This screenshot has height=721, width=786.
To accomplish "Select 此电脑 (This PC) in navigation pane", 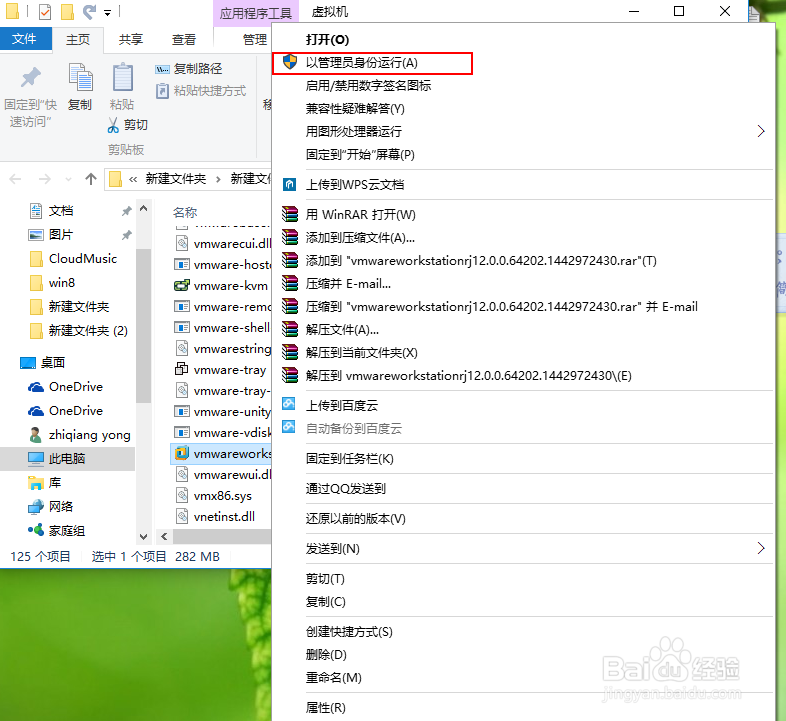I will [68, 458].
